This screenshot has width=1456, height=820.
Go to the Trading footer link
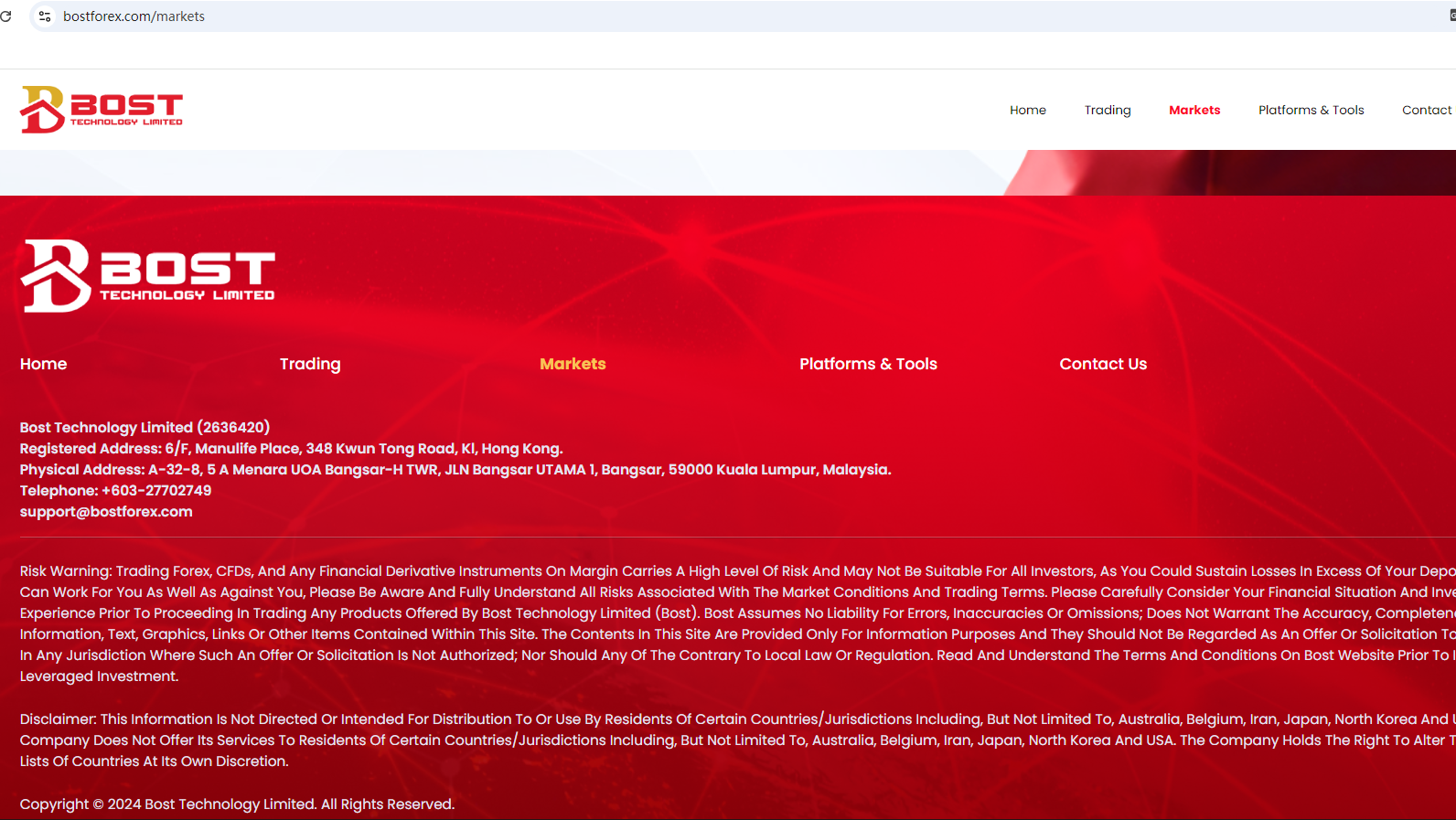(x=310, y=364)
